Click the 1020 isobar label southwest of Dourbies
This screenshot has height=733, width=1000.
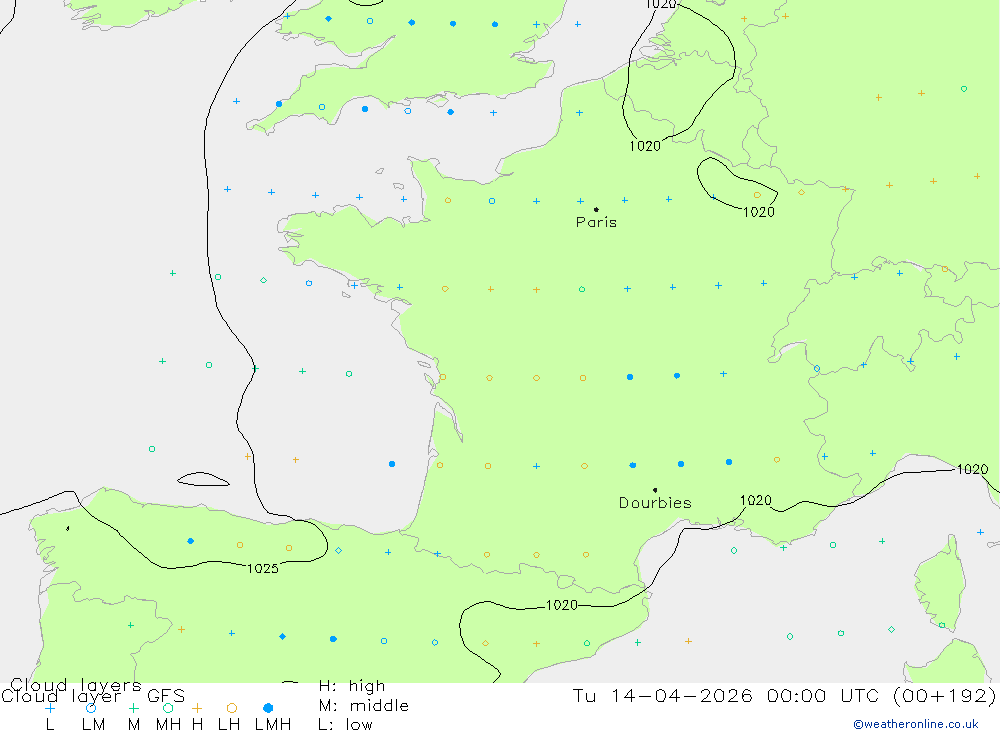pos(562,605)
